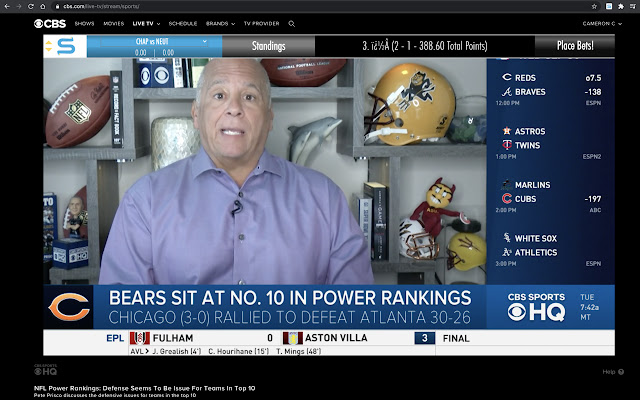The height and width of the screenshot is (400, 640).
Task: Click the NFL Power Rankings video title
Action: point(144,388)
